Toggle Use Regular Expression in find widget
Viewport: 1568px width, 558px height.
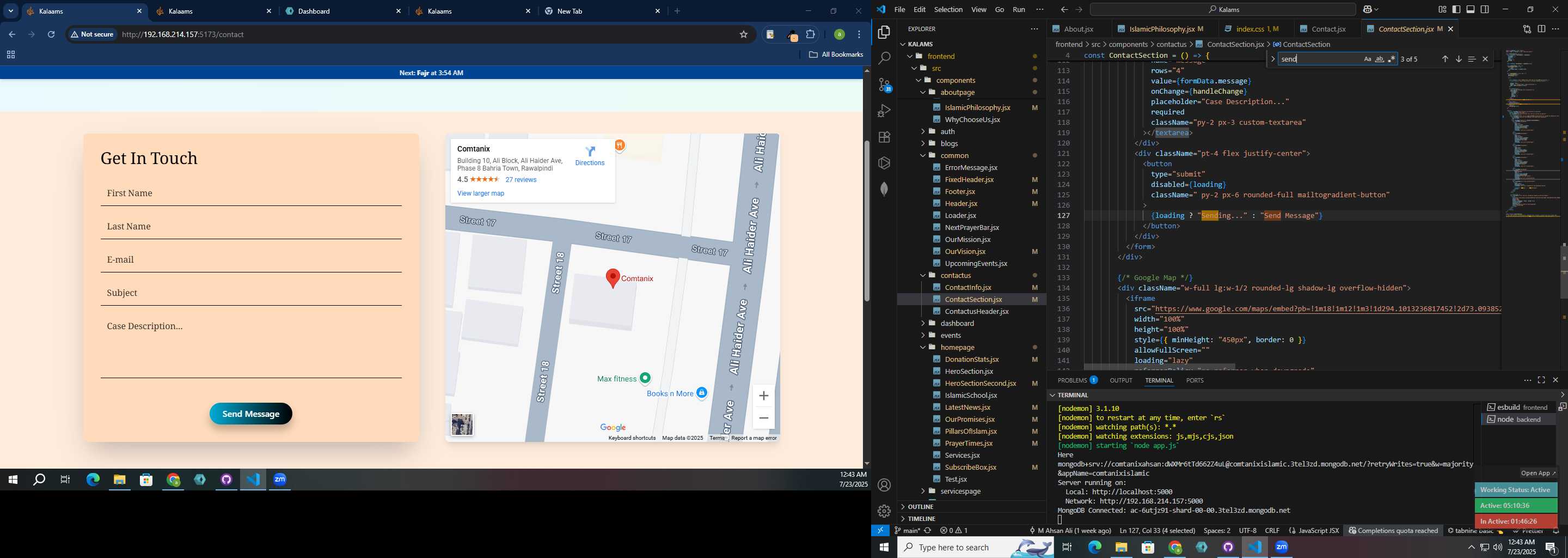coord(1392,59)
